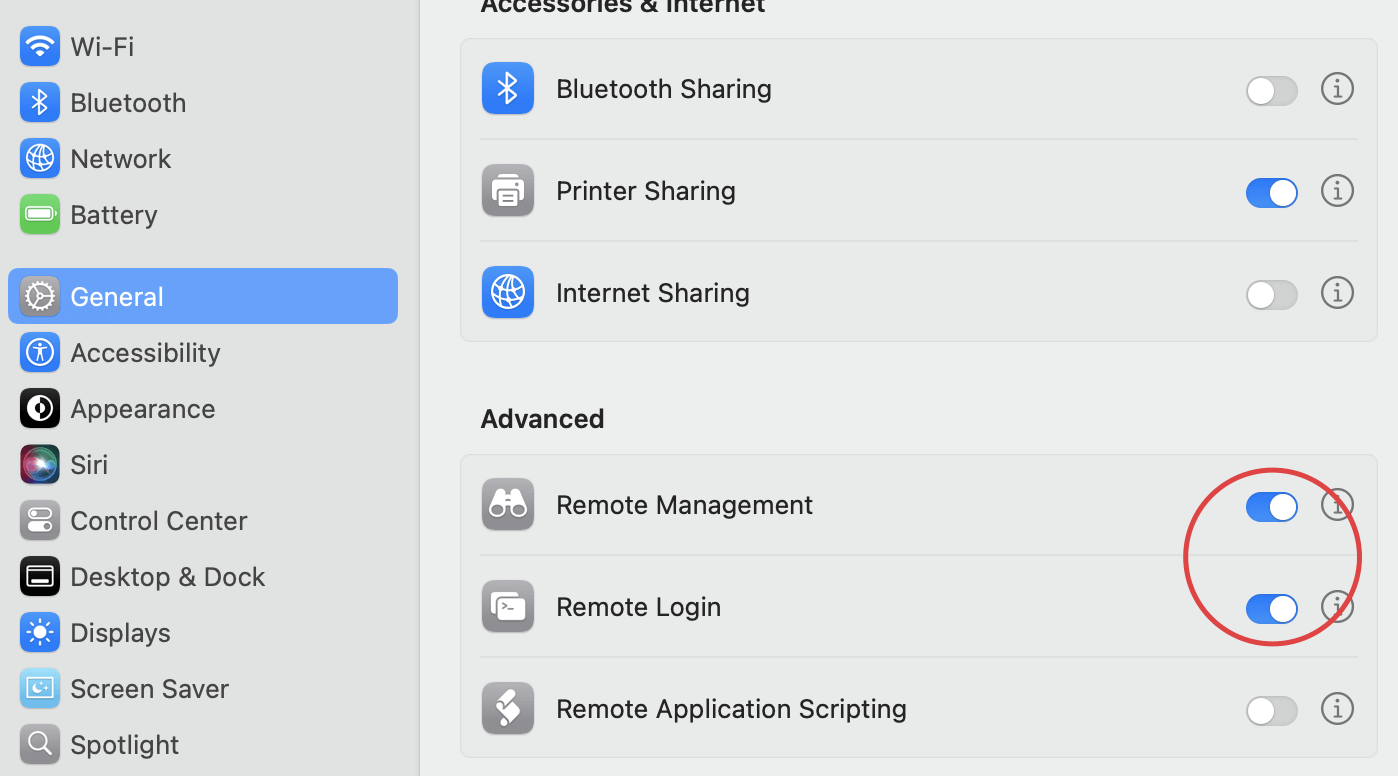
Task: Open Battery settings in sidebar
Action: pos(113,215)
